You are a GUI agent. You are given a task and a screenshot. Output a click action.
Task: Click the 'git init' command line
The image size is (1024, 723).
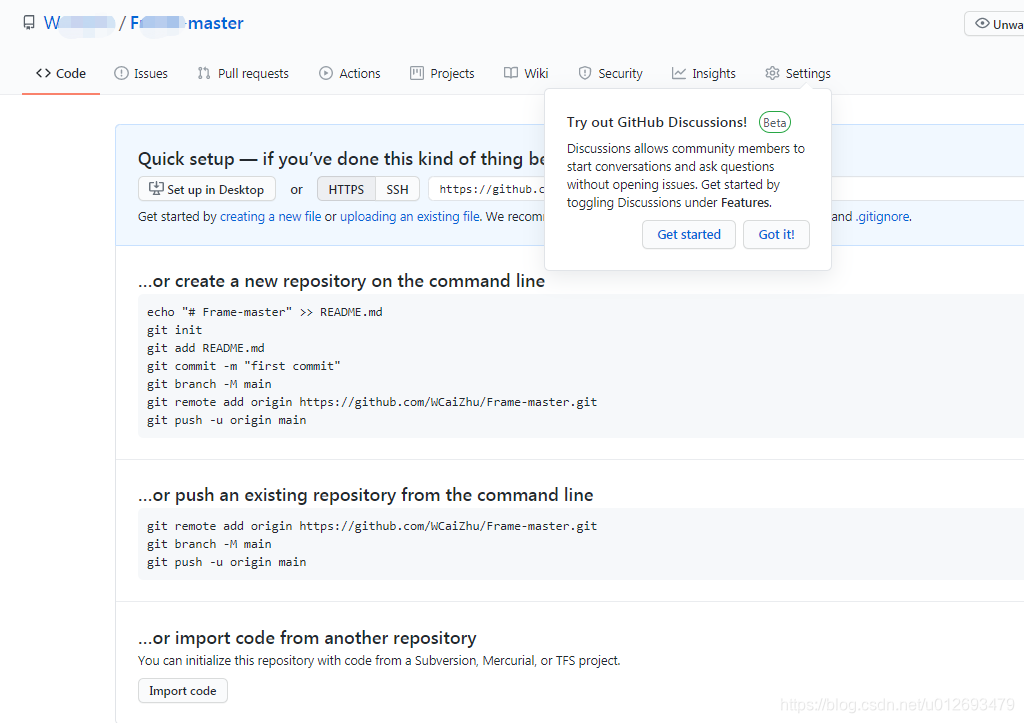[174, 330]
